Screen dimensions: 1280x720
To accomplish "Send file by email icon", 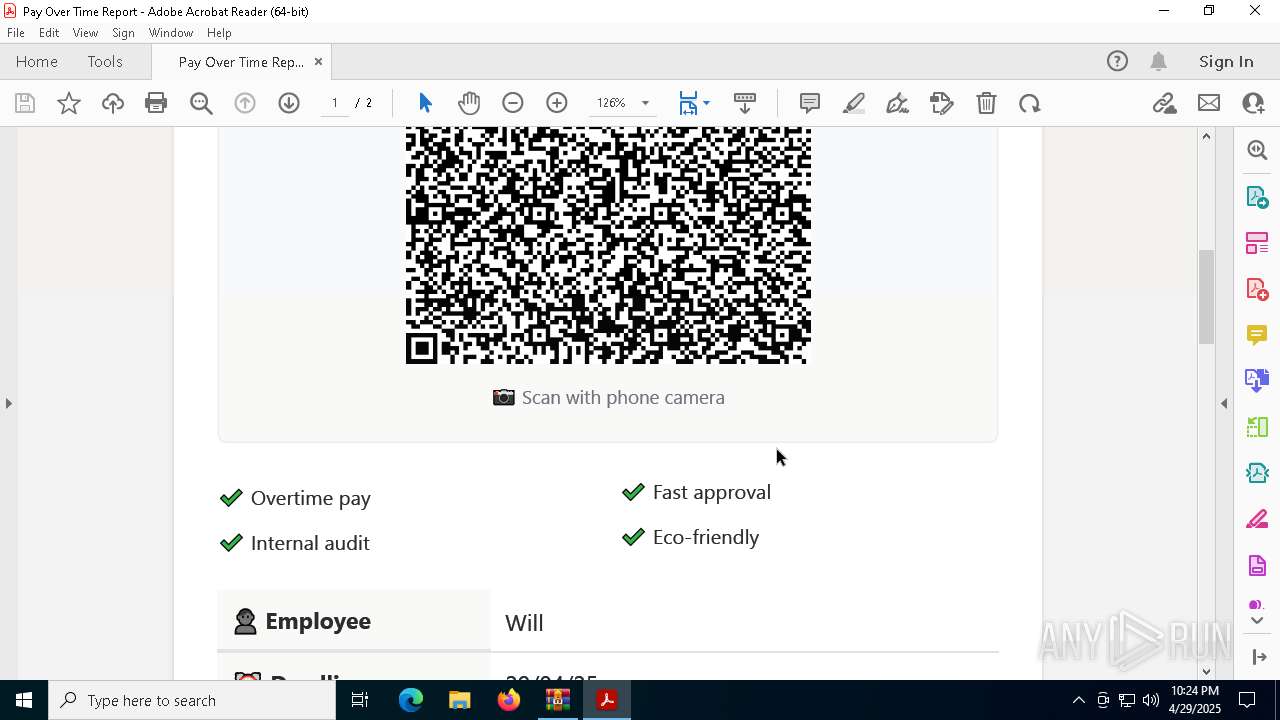I will pyautogui.click(x=1209, y=103).
